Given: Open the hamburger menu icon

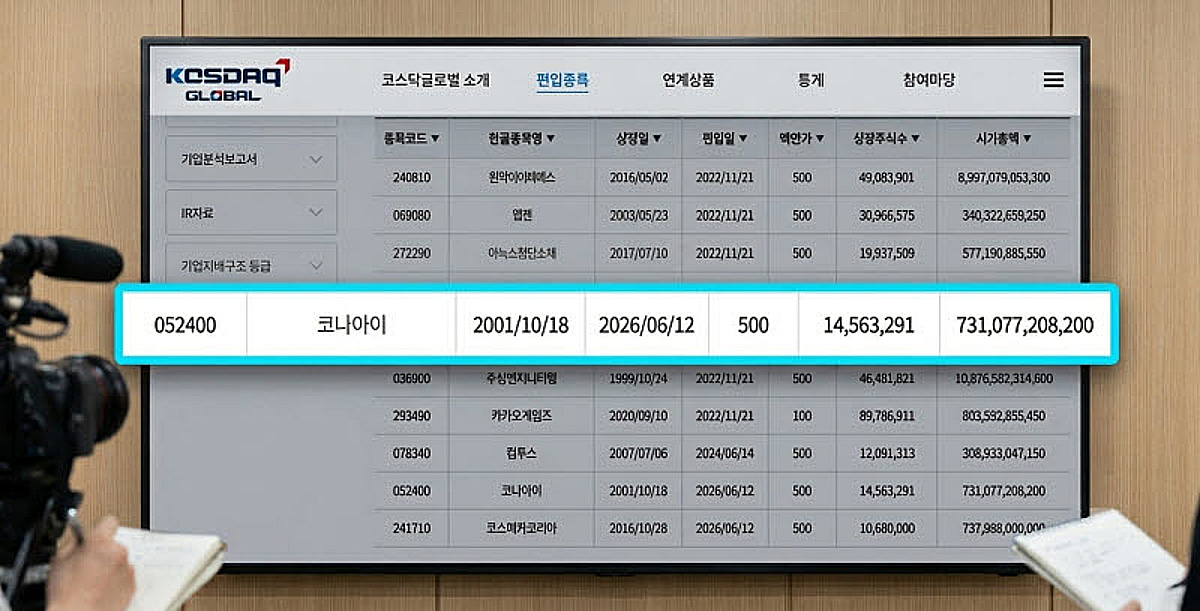Looking at the screenshot, I should [x=1053, y=80].
